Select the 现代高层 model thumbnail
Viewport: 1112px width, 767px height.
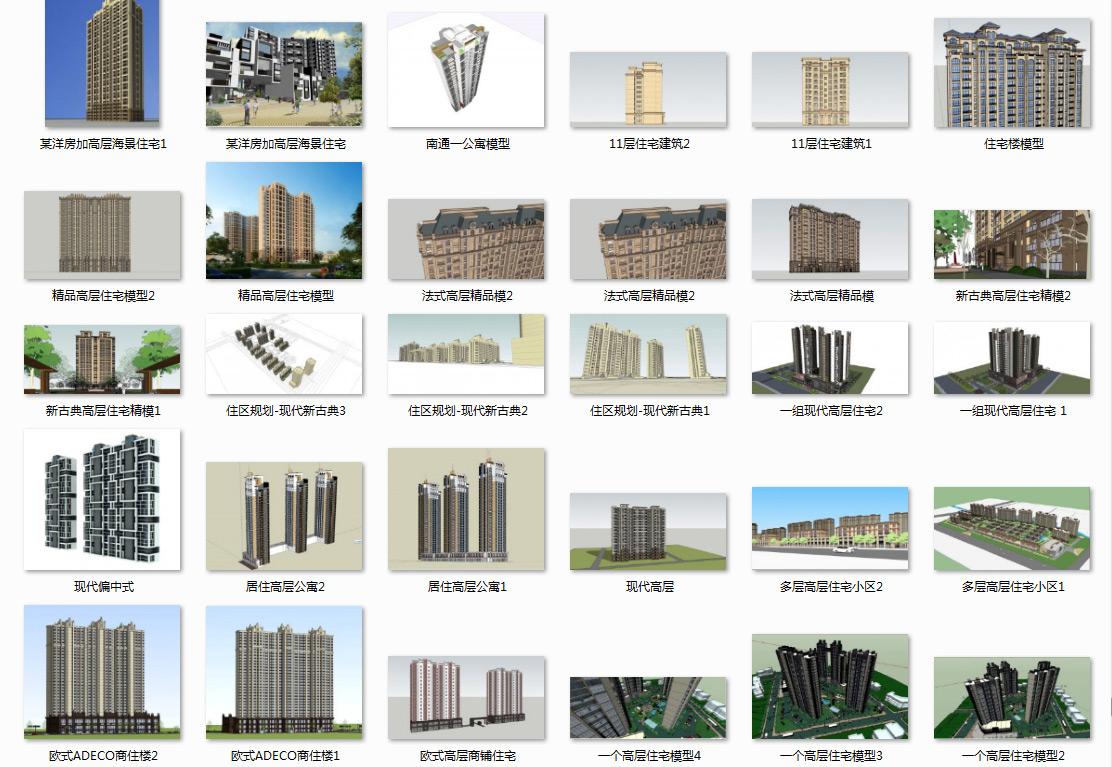coord(648,532)
